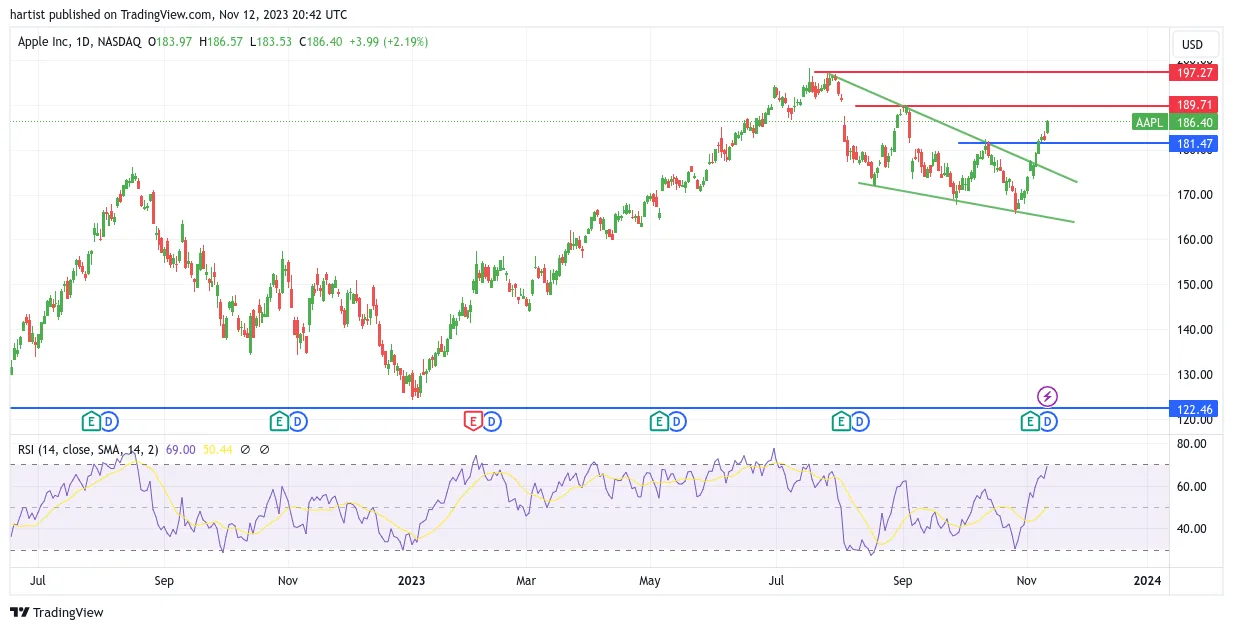The image size is (1233, 630).
Task: Click the 2023 label on time axis
Action: pos(412,580)
